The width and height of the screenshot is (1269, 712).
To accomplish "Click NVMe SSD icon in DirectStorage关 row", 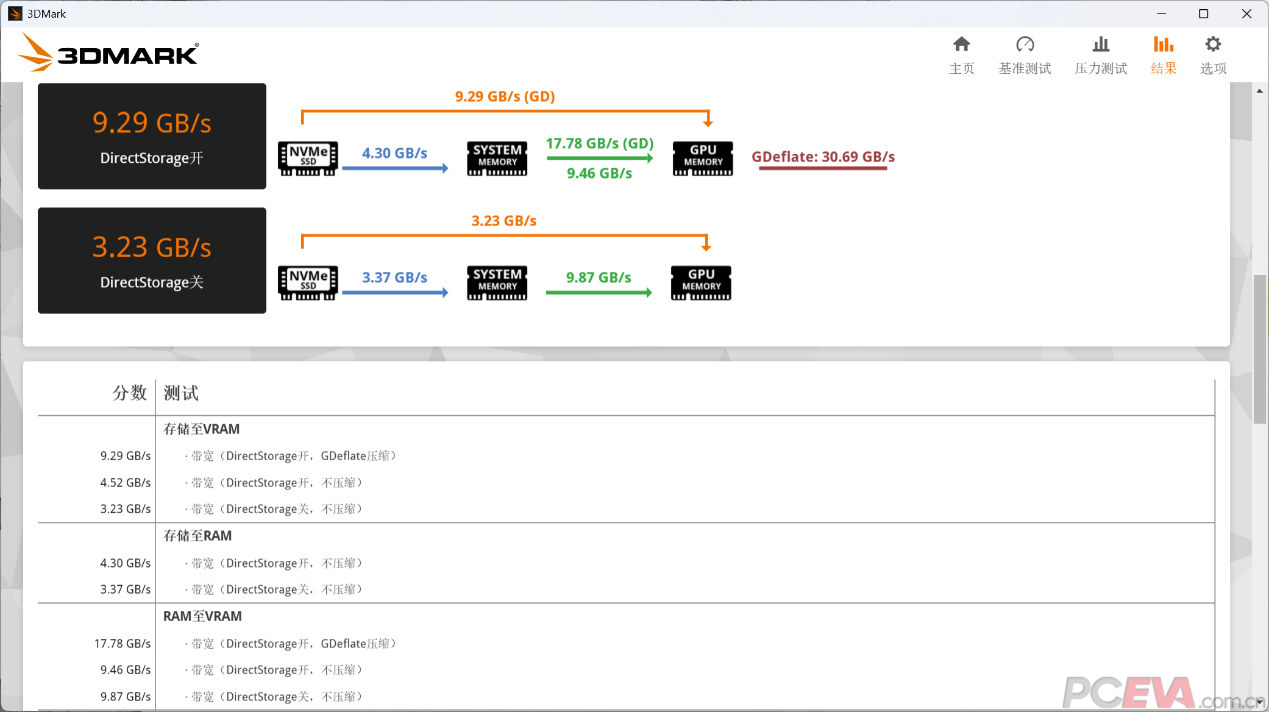I will [308, 282].
